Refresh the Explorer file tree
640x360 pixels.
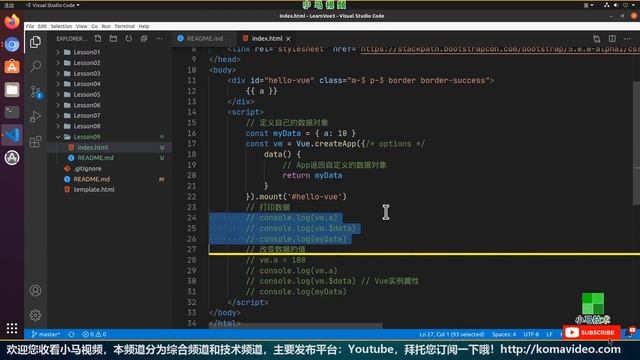coord(129,38)
